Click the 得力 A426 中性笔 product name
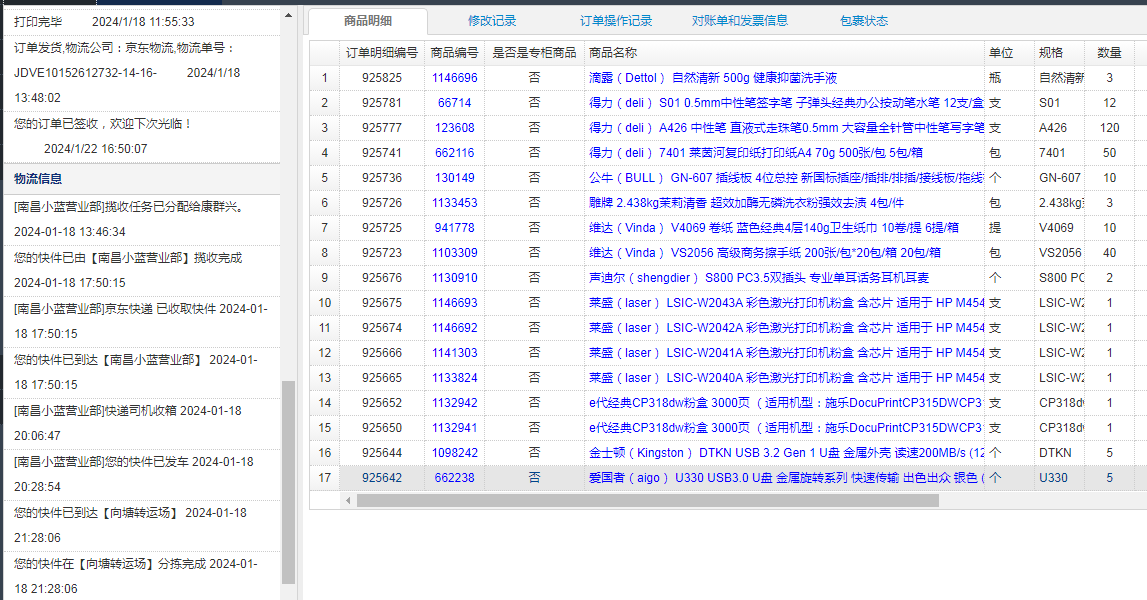 [786, 128]
